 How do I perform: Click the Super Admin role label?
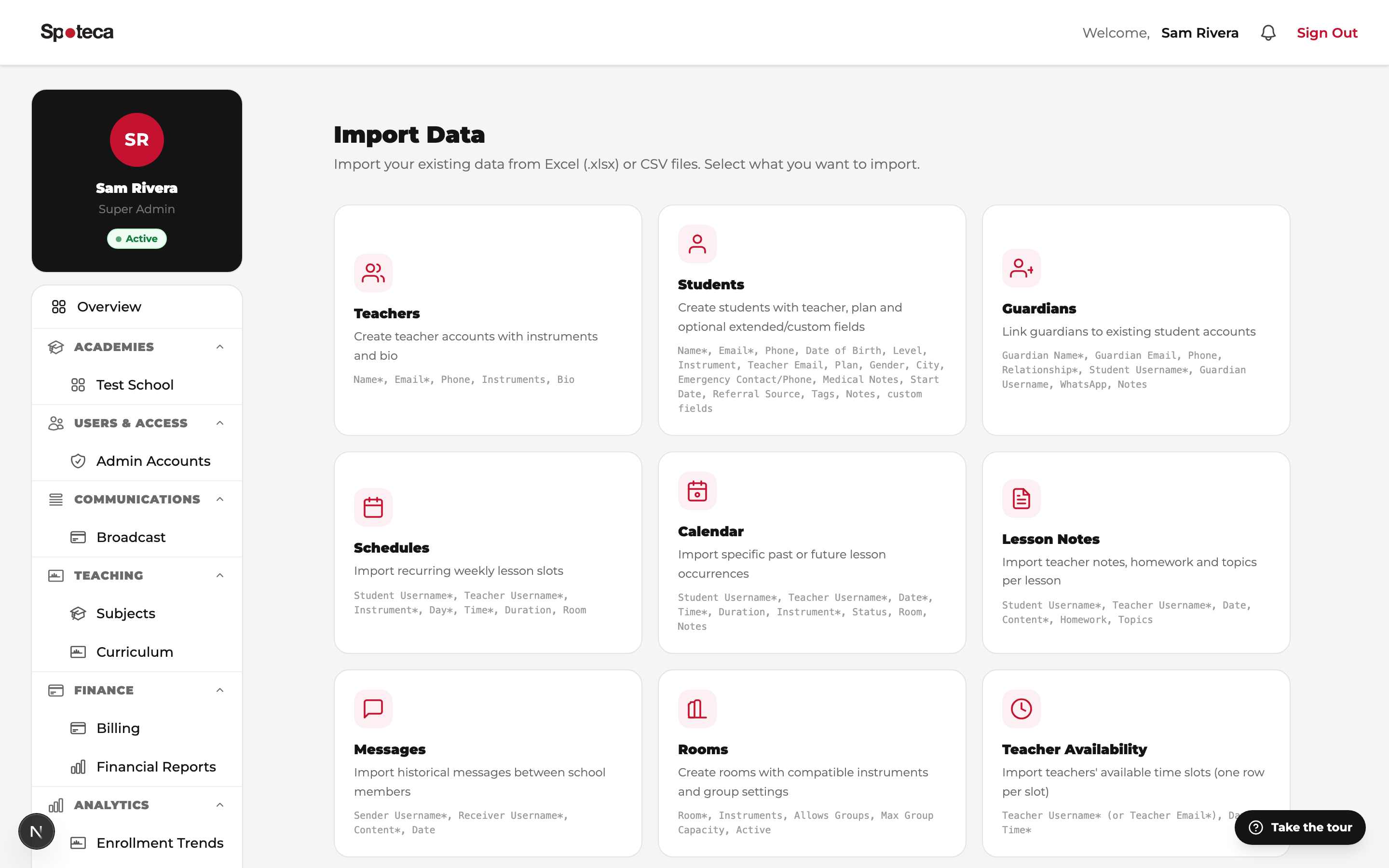(136, 209)
